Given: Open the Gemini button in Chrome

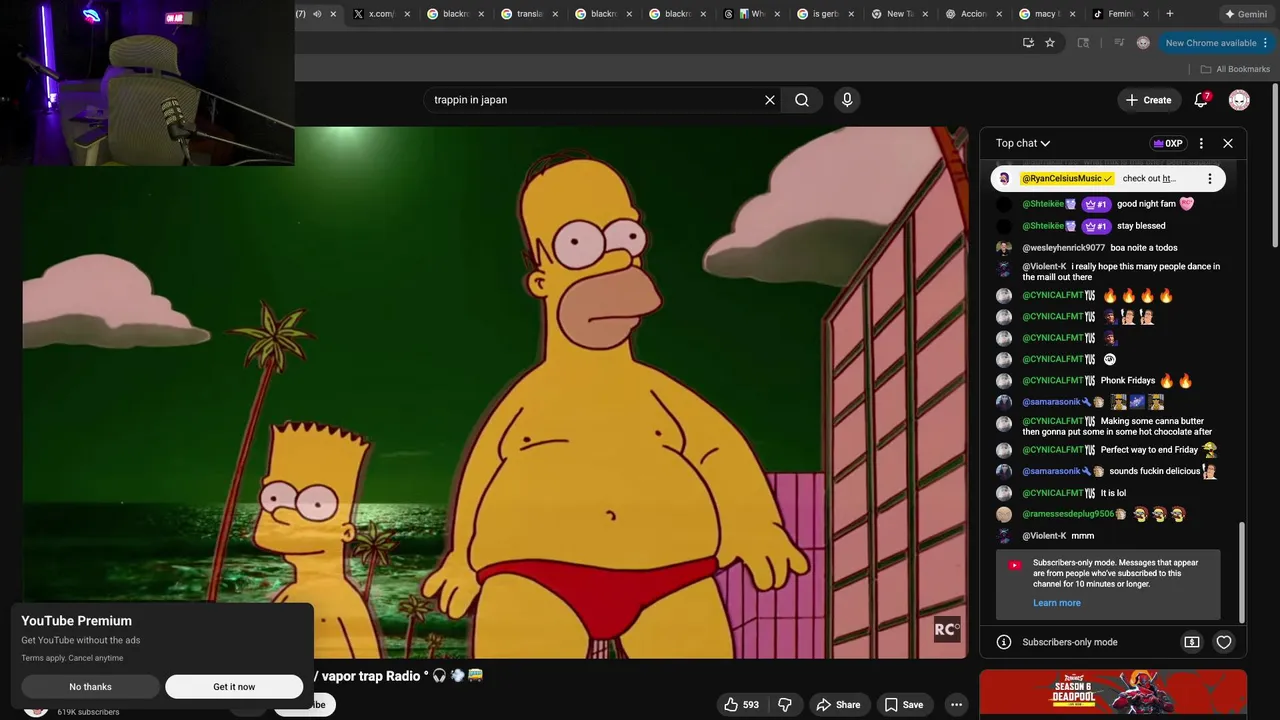Looking at the screenshot, I should pos(1245,14).
